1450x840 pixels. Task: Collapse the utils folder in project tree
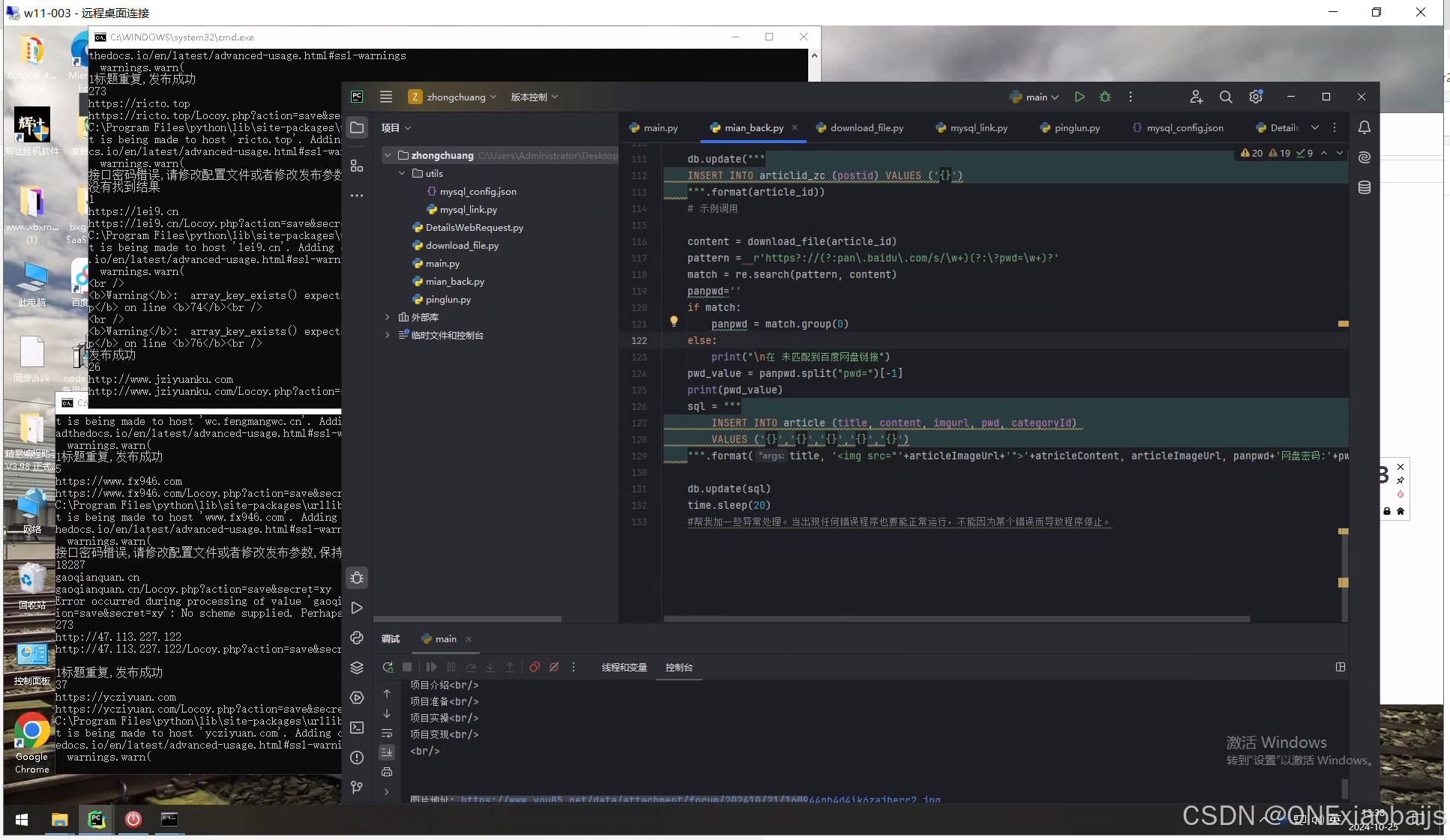[x=402, y=173]
